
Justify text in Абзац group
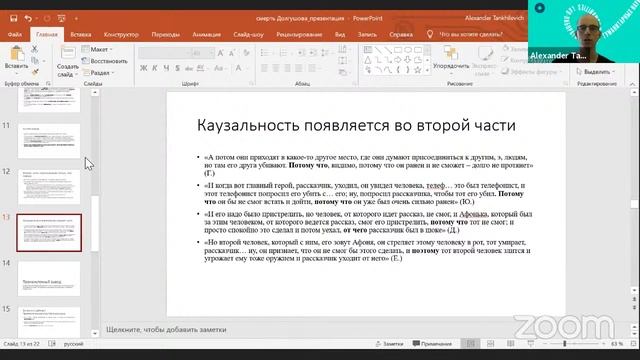coord(299,68)
